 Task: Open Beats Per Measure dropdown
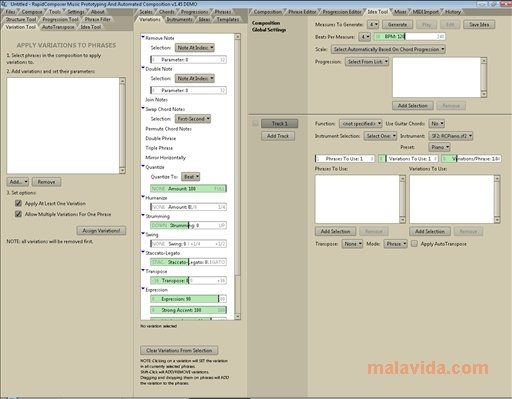click(365, 37)
